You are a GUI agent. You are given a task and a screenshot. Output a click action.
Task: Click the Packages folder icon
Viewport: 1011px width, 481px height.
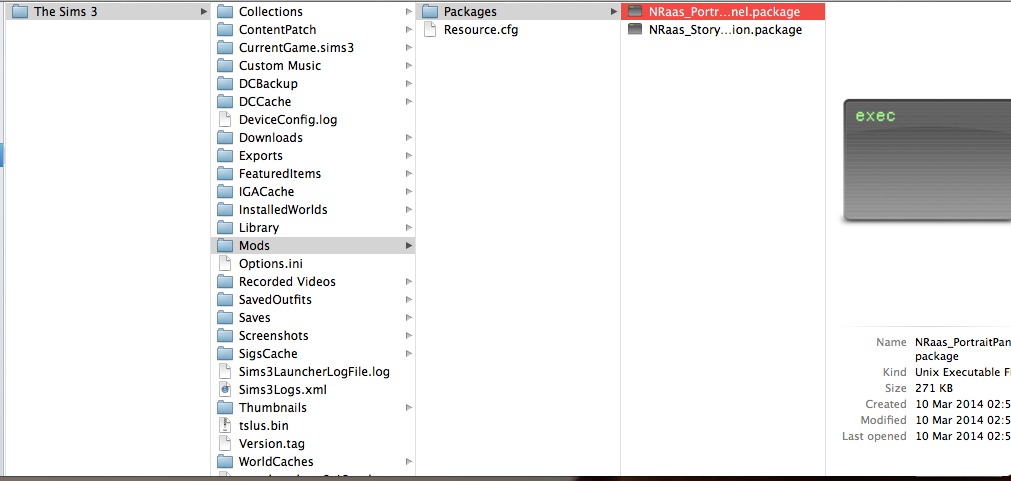point(429,12)
